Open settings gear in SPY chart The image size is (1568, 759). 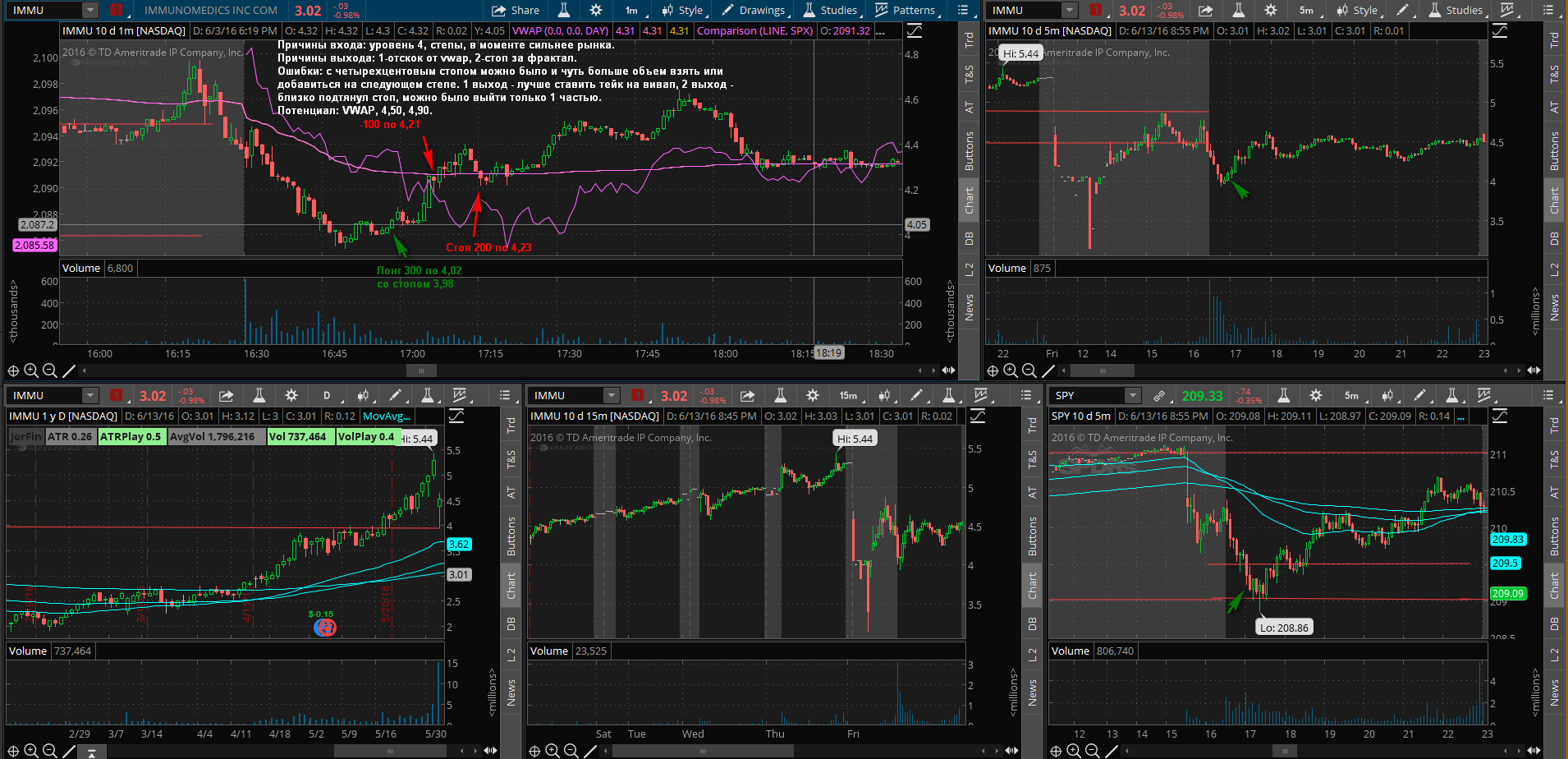click(x=1316, y=395)
